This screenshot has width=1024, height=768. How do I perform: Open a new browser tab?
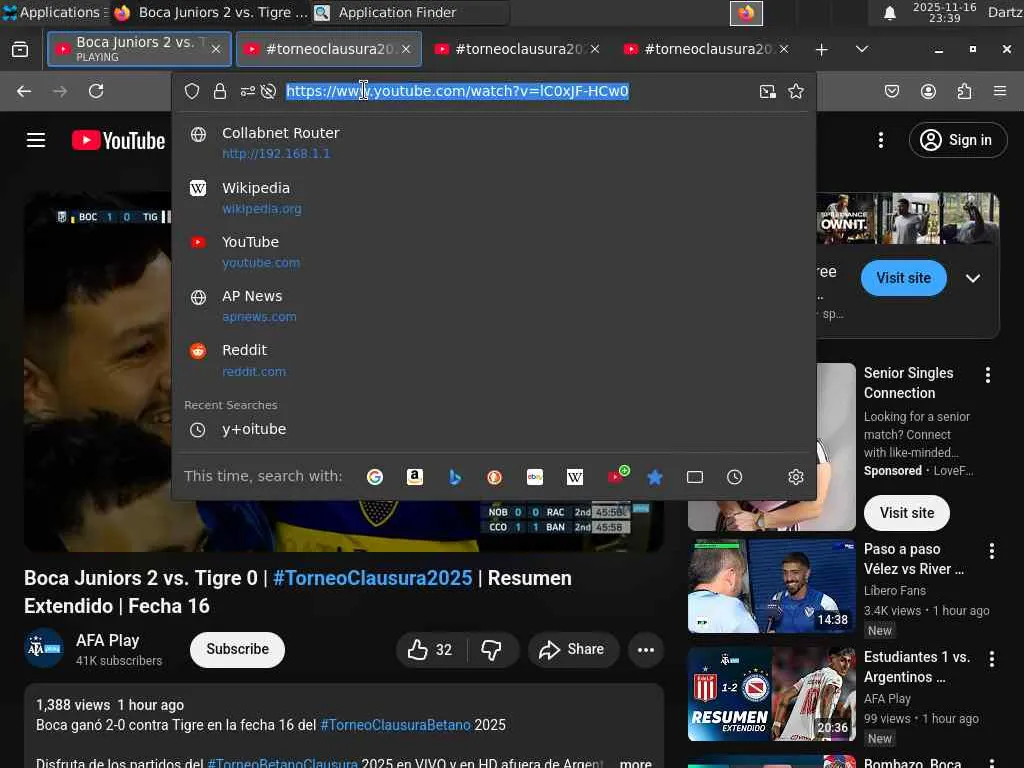click(822, 50)
